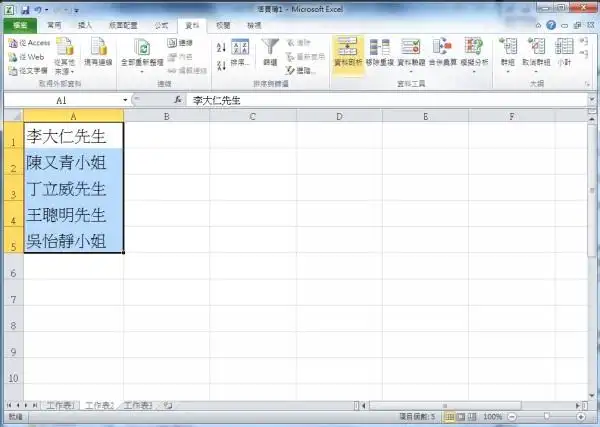
Task: Click the Text to Columns (資料剖析) icon
Action: coord(348,50)
